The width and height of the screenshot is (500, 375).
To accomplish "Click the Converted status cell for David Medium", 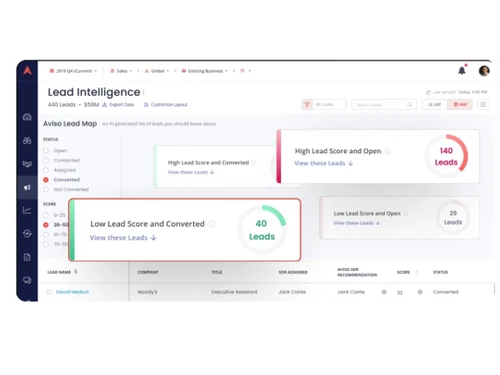I will pos(446,292).
